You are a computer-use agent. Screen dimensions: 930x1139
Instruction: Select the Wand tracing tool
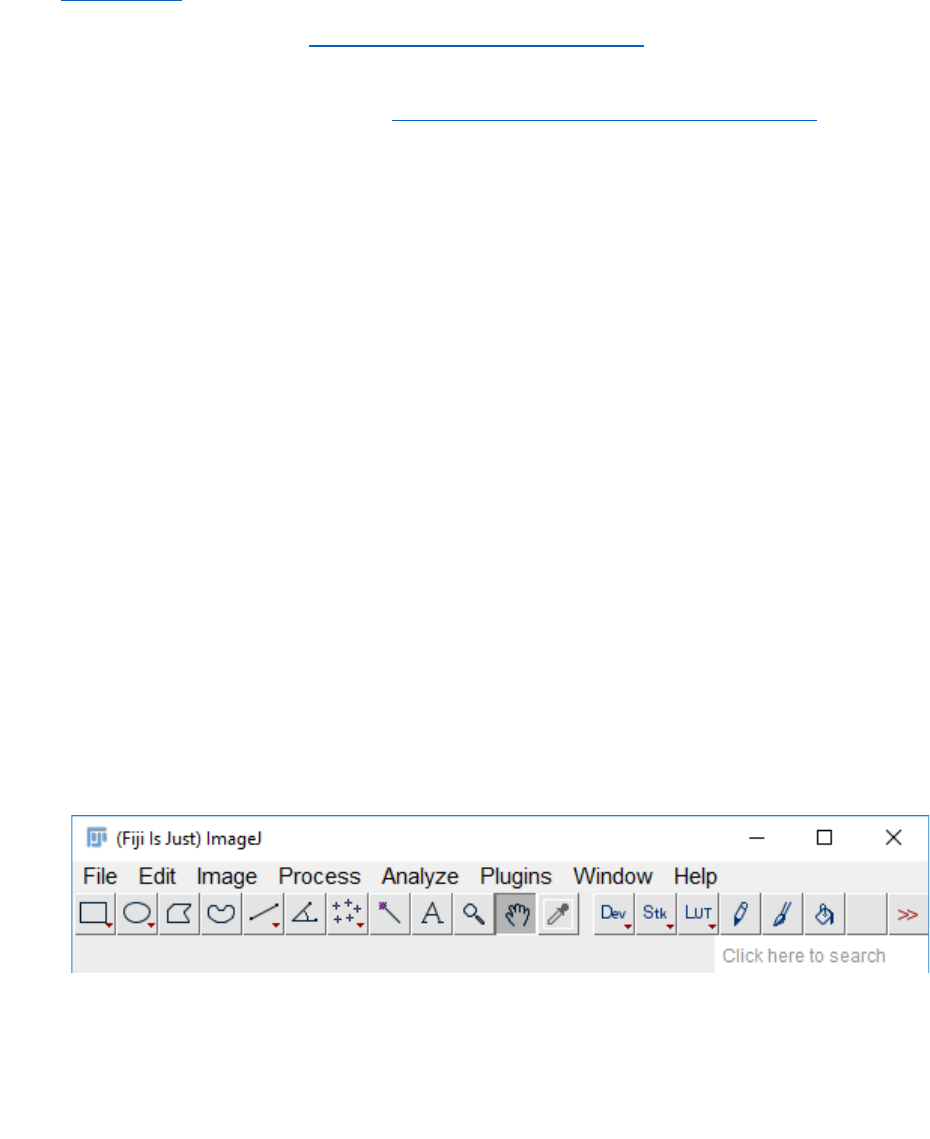point(390,914)
